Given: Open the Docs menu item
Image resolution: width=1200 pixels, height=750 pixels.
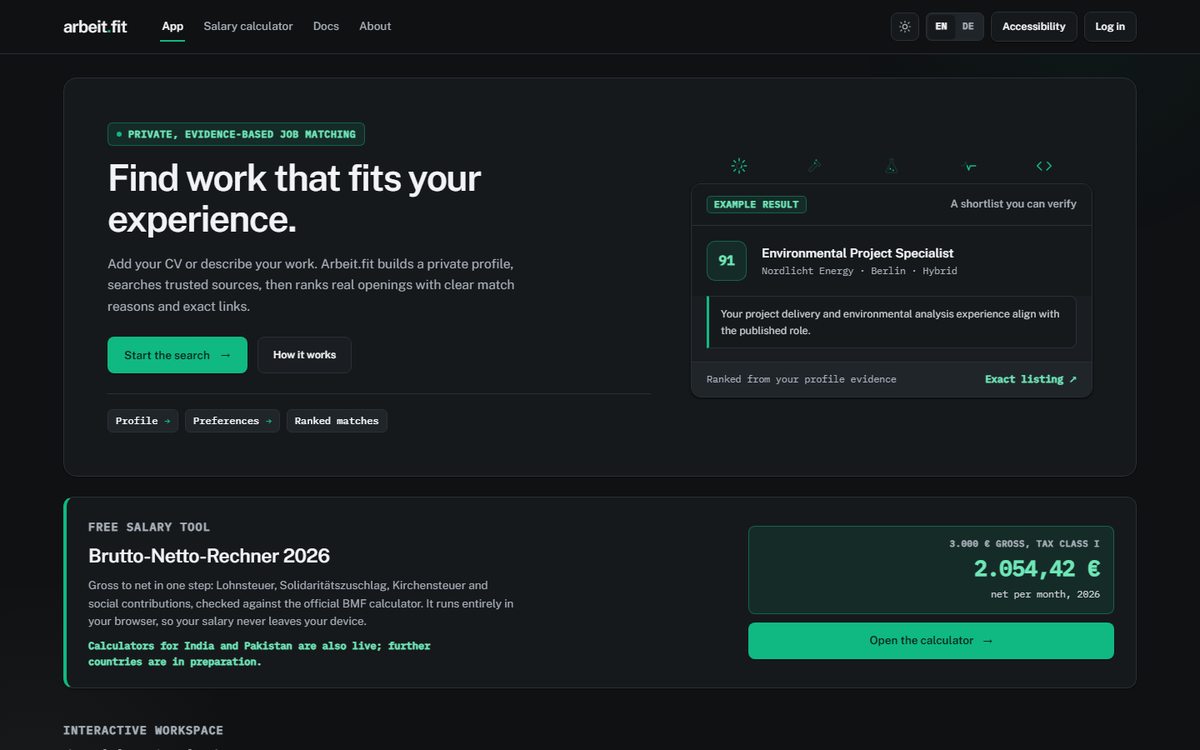Looking at the screenshot, I should [x=326, y=26].
